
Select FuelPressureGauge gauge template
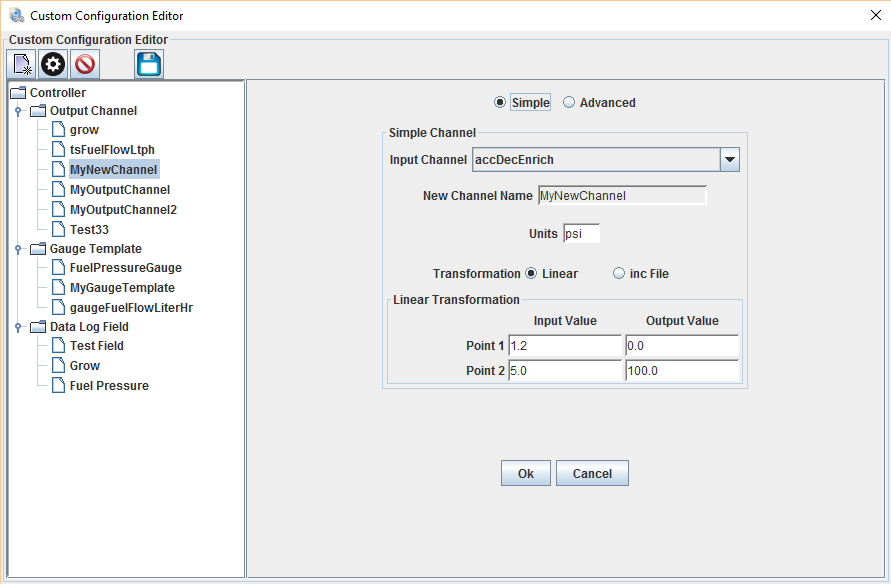coord(125,268)
